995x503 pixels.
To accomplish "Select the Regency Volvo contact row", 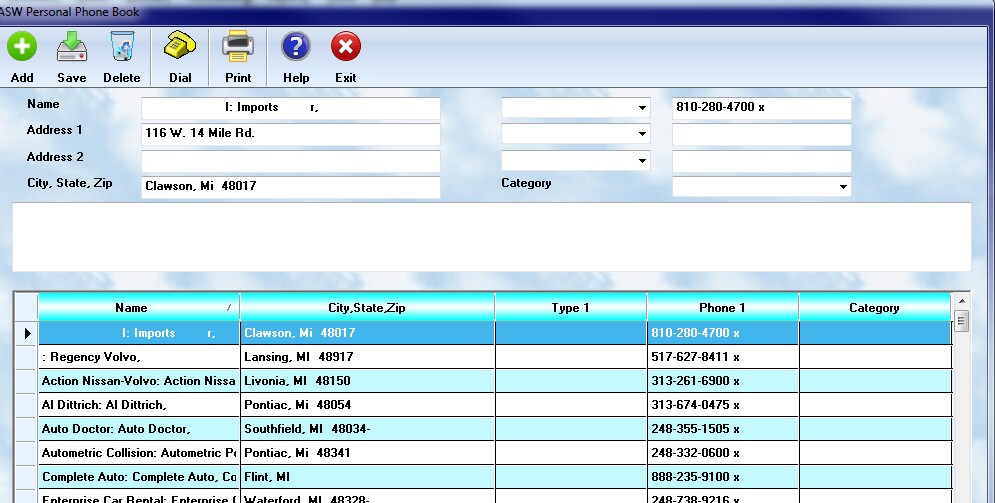I will [139, 357].
